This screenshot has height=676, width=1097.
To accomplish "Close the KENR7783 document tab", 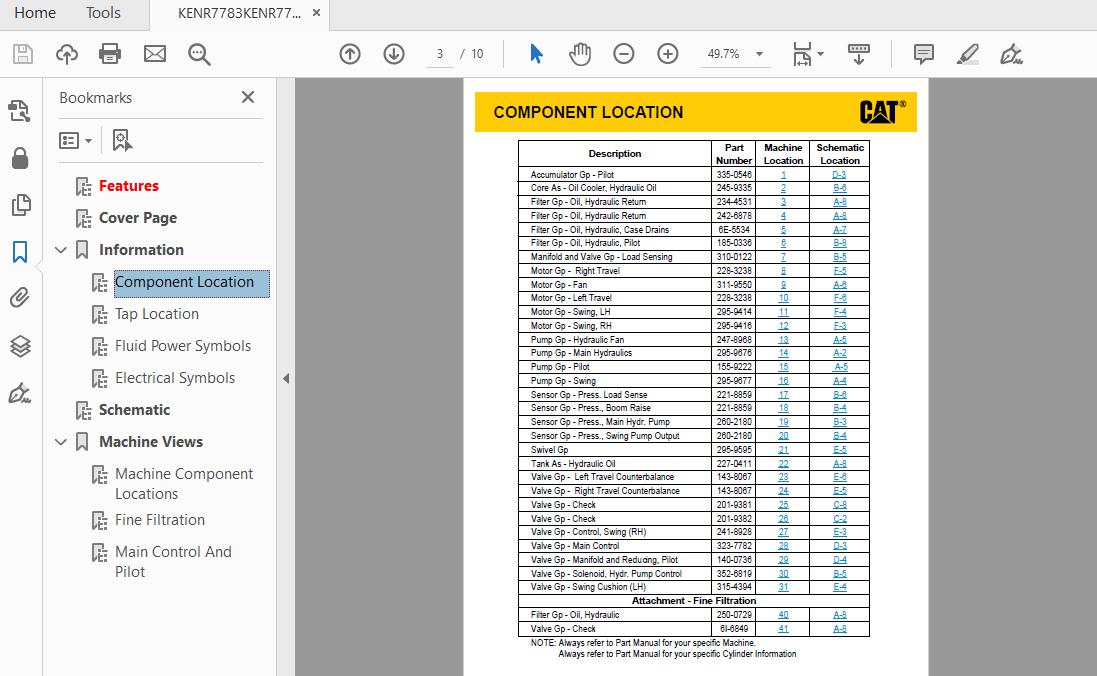I will coord(316,13).
